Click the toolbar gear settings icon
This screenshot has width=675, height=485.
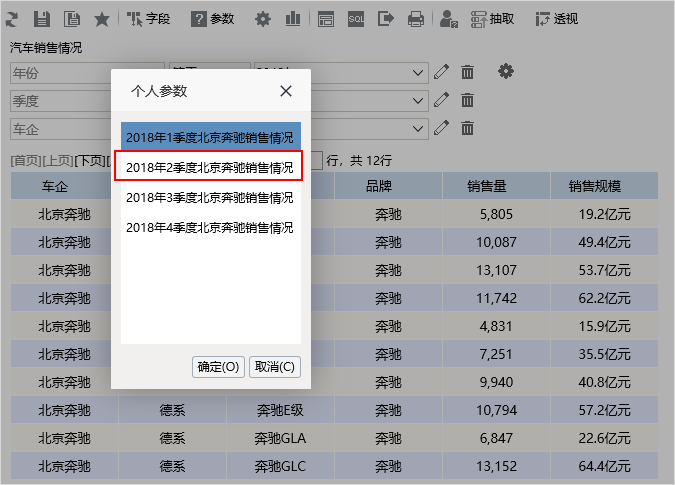coord(263,19)
